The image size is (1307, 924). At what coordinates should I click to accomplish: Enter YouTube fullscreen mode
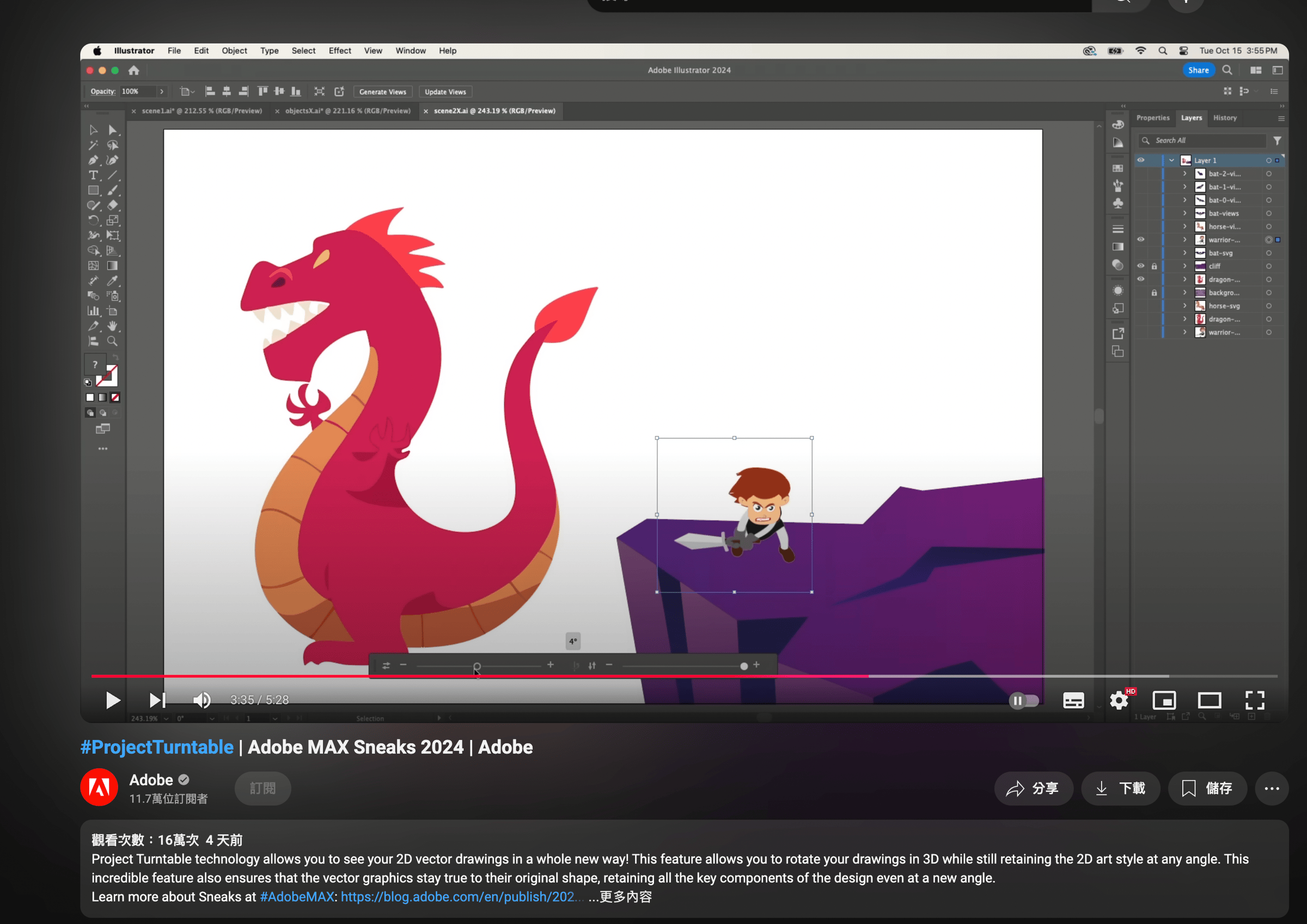click(1255, 700)
